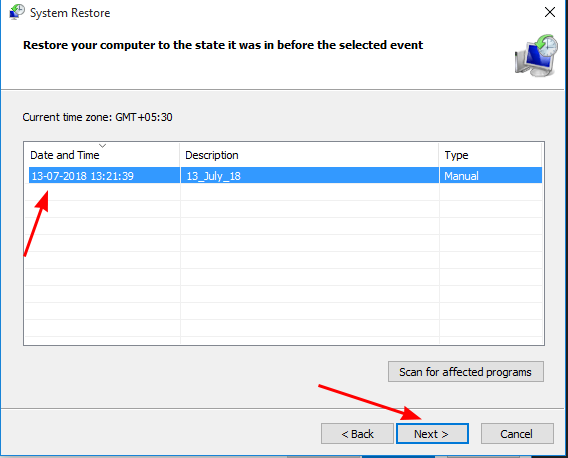This screenshot has height=458, width=568.
Task: Click the System Restore title bar icon
Action: pyautogui.click(x=17, y=12)
